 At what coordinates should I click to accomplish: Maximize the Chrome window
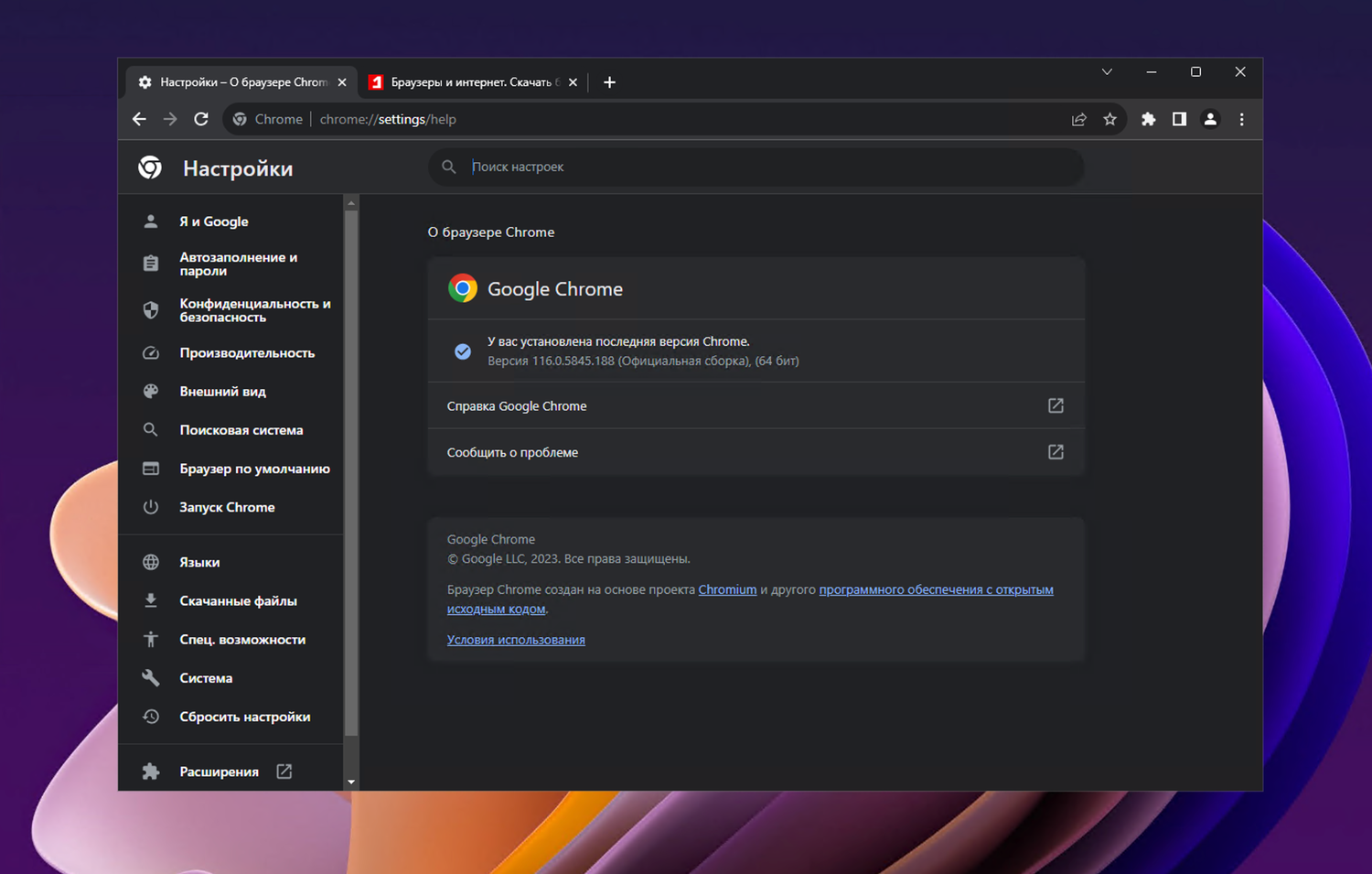click(x=1195, y=71)
